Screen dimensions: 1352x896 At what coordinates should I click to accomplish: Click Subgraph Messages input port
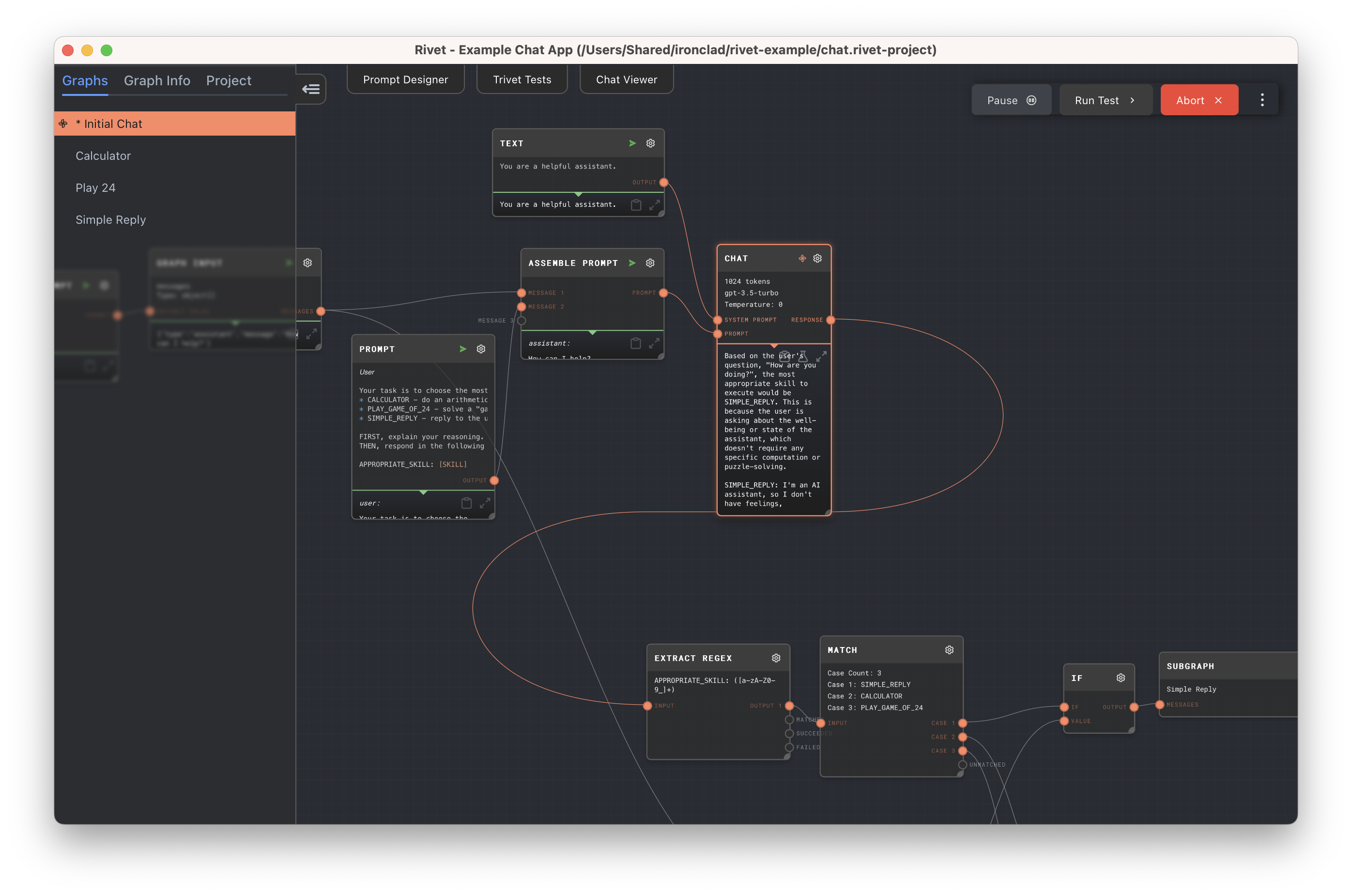click(x=1159, y=705)
